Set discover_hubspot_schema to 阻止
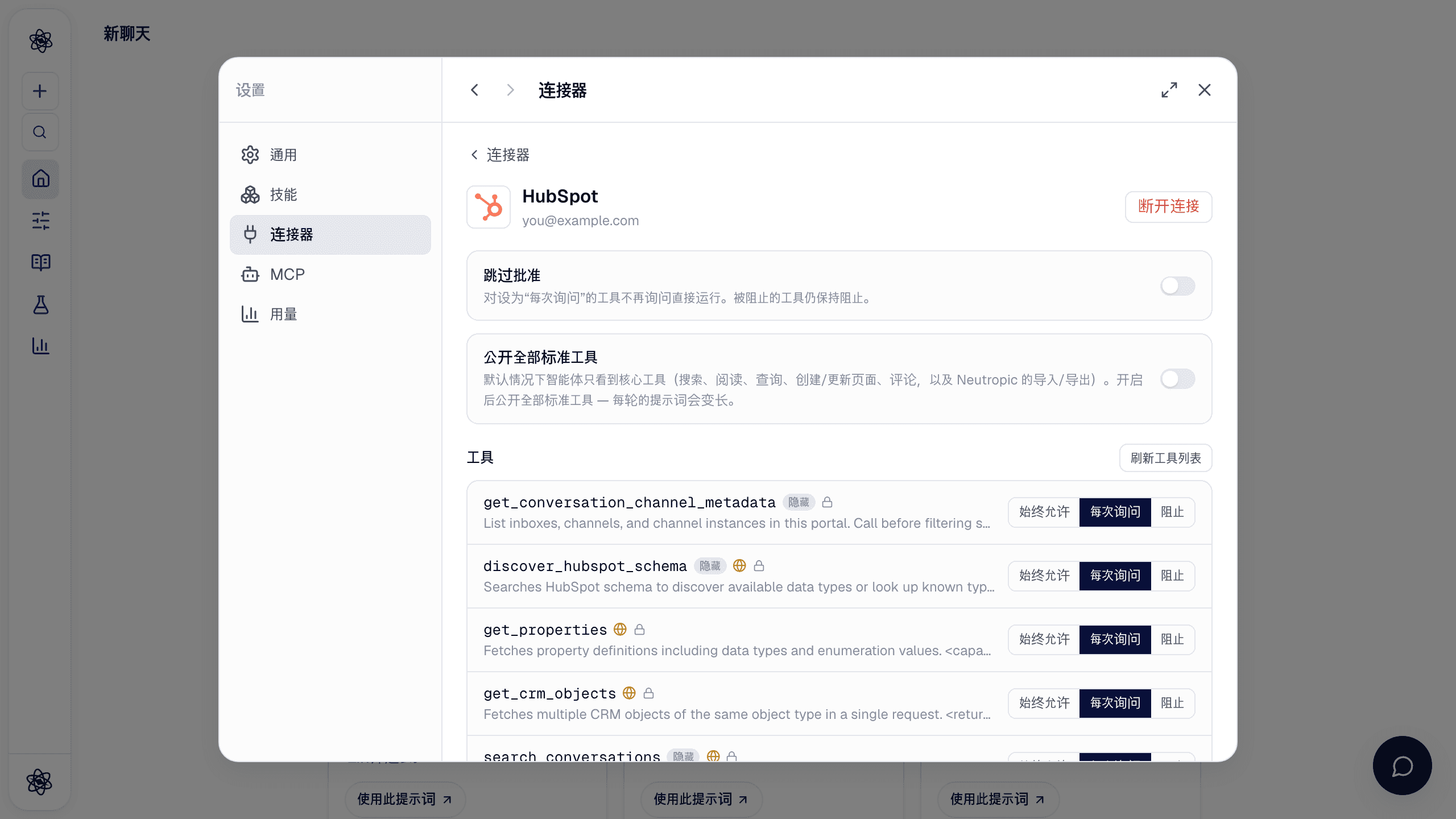The width and height of the screenshot is (1456, 819). point(1173,576)
